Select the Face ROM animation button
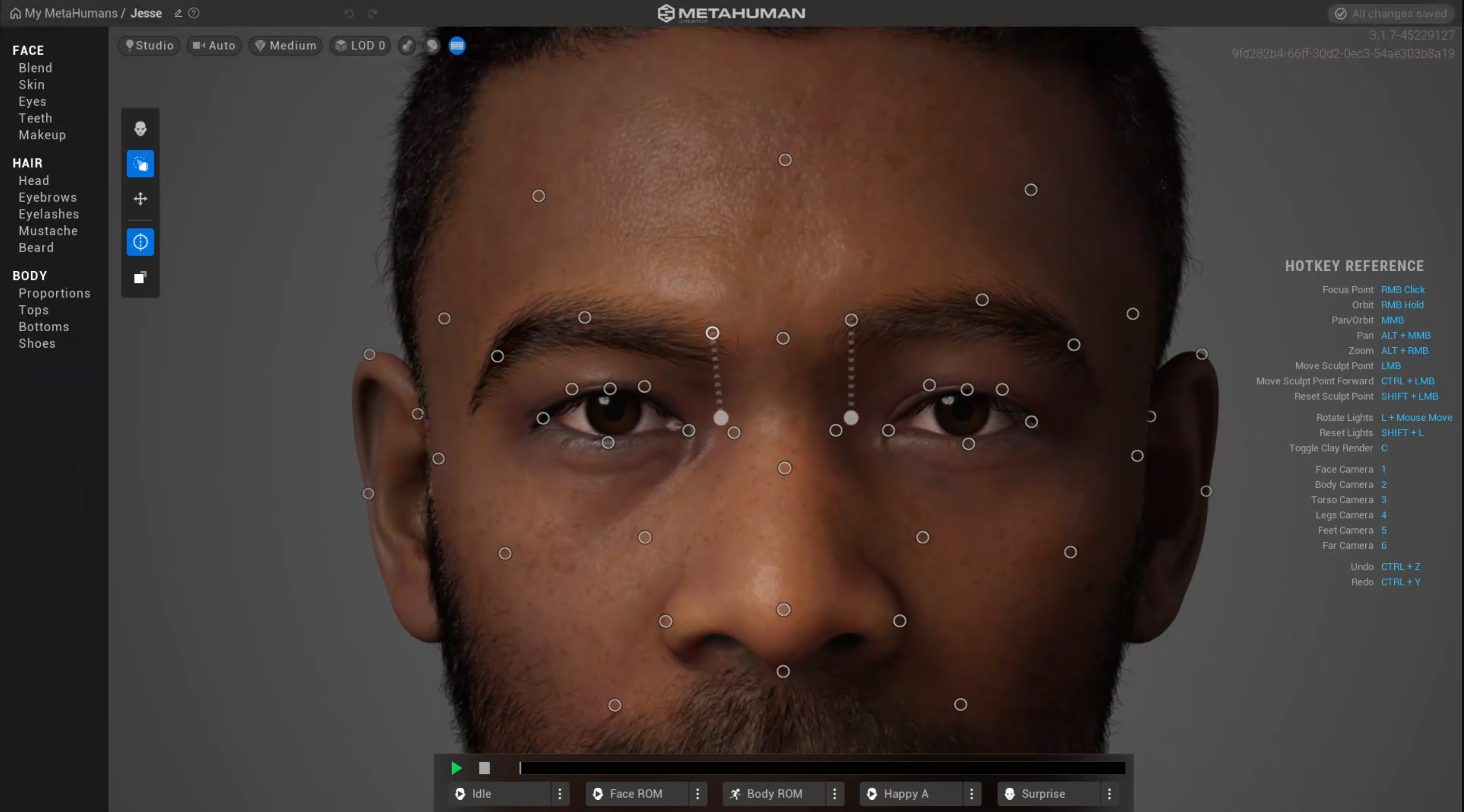This screenshot has width=1464, height=812. (635, 794)
